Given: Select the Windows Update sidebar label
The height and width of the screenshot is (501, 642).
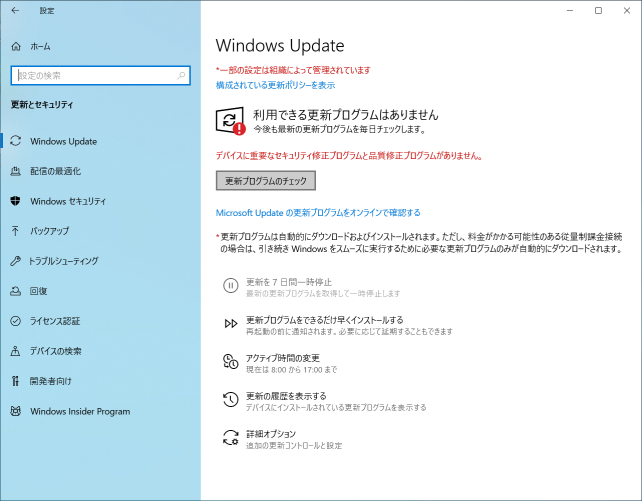Looking at the screenshot, I should click(63, 142).
